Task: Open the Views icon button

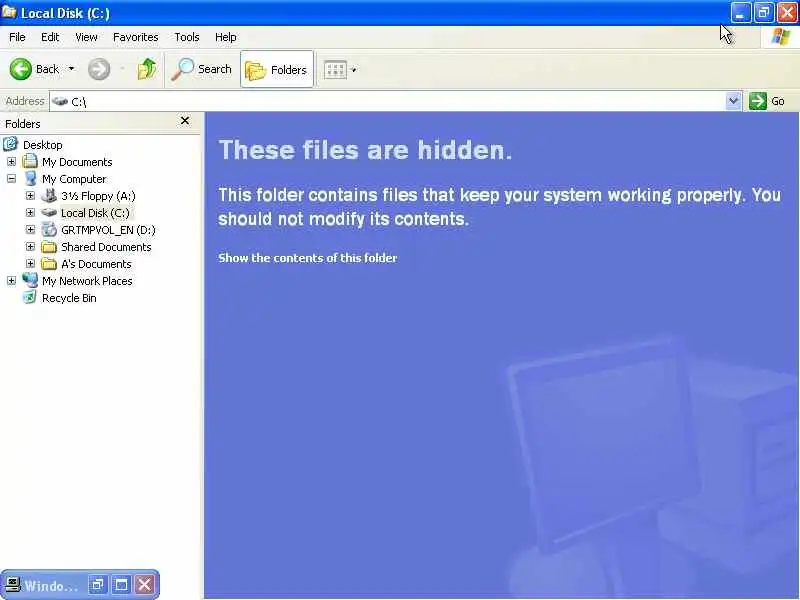Action: click(335, 70)
